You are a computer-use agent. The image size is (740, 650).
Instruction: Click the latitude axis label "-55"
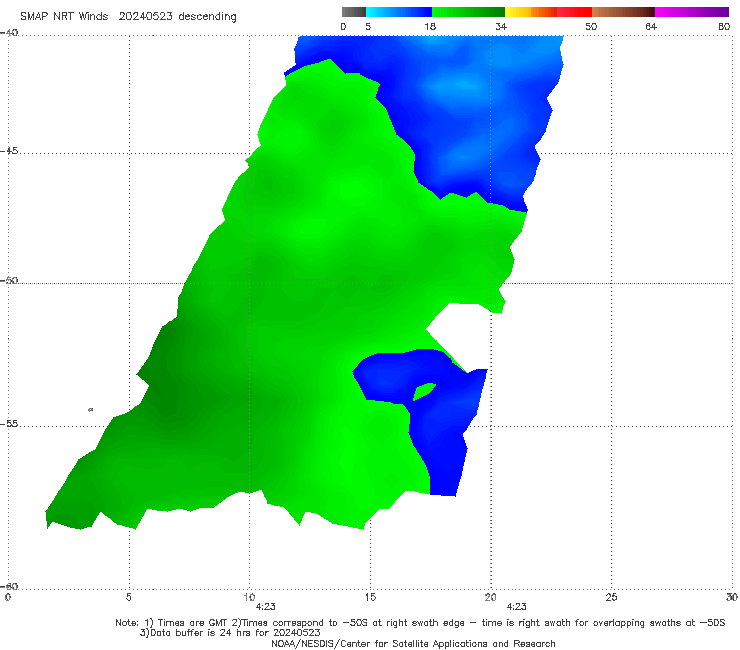point(9,423)
